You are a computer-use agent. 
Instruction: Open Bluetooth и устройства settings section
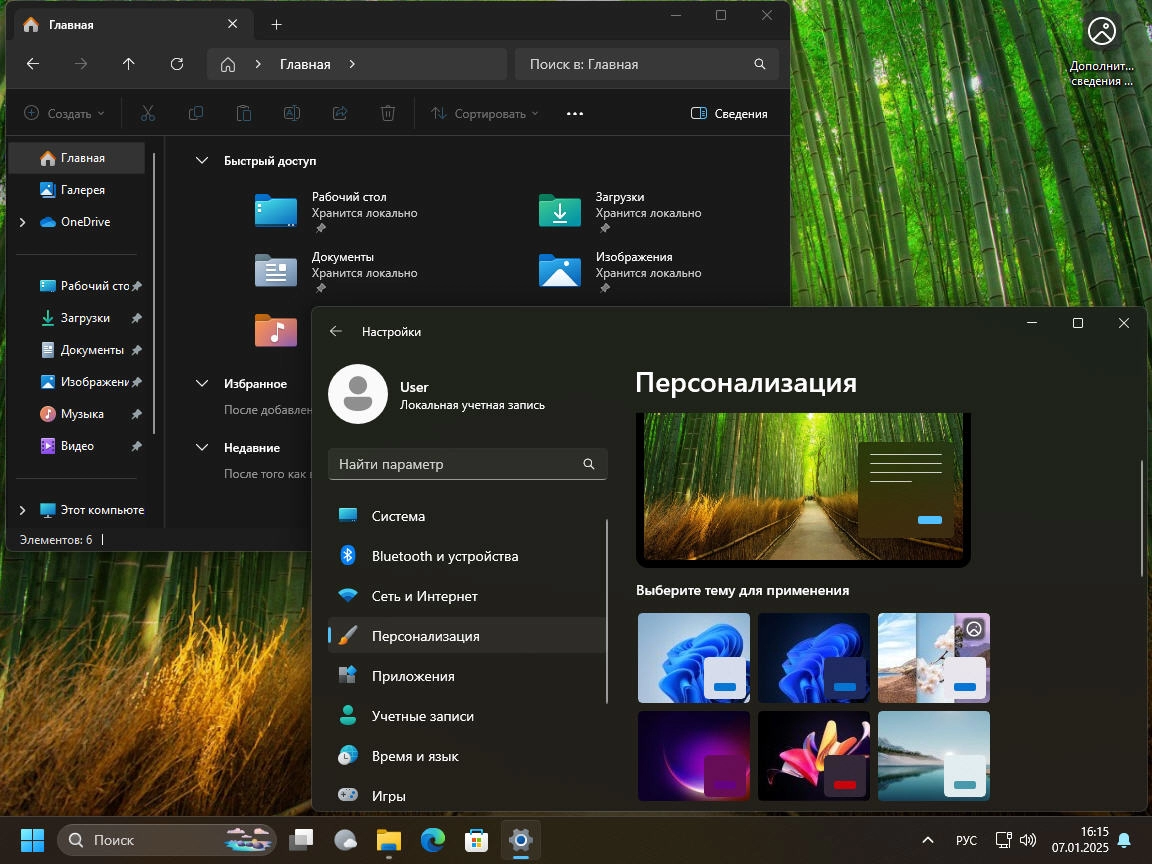click(x=444, y=556)
